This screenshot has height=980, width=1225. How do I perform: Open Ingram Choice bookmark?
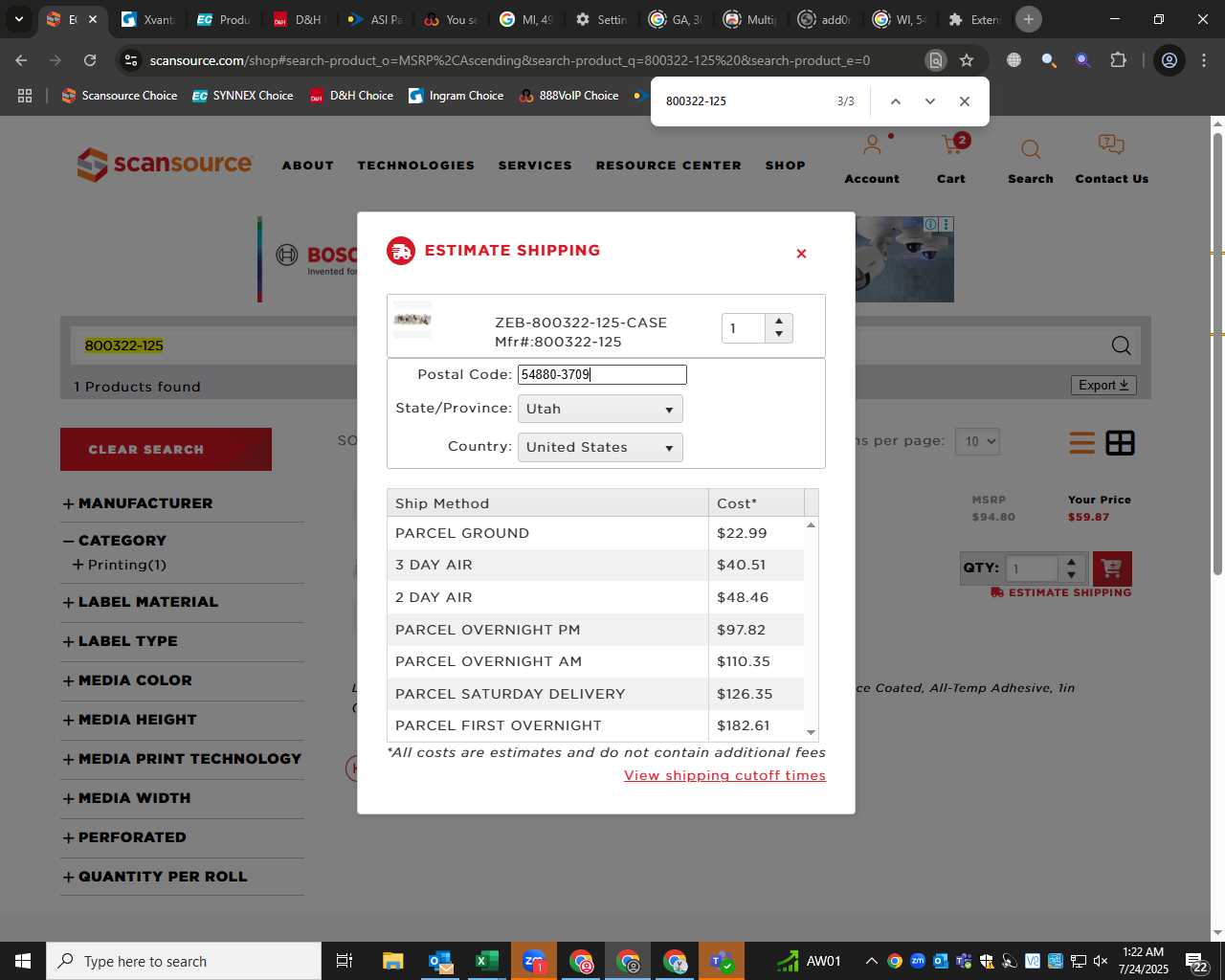[x=457, y=96]
